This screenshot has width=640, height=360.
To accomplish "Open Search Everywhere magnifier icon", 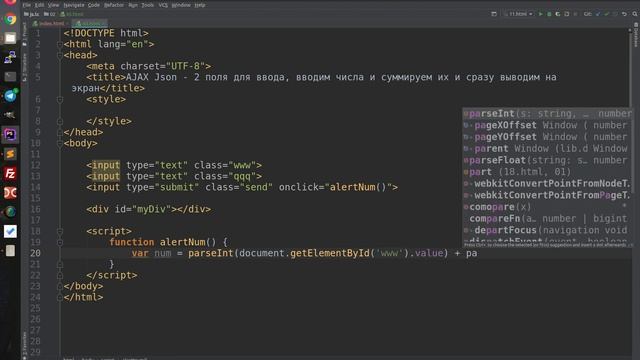I will pos(635,14).
